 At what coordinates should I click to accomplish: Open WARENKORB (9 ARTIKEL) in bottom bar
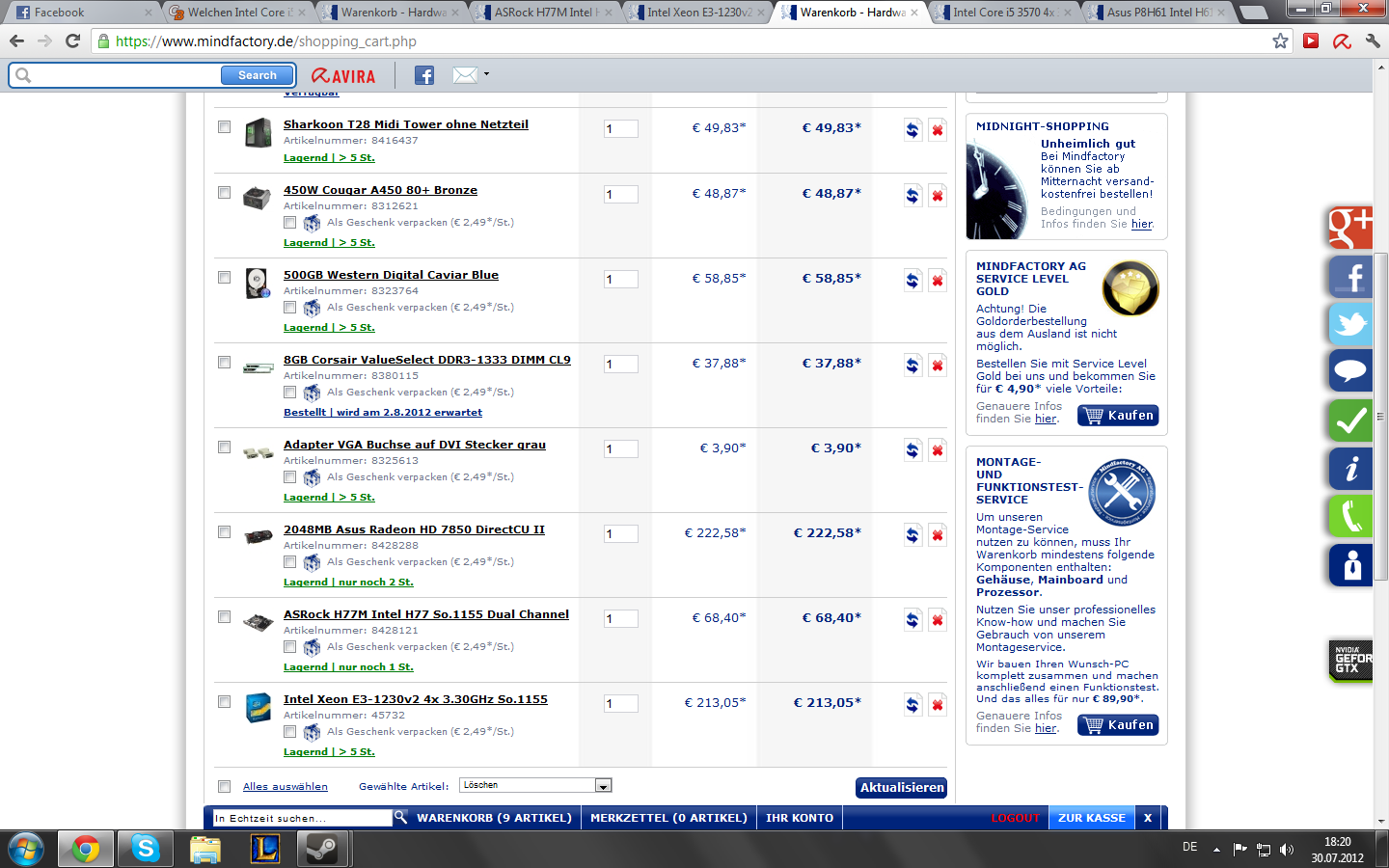(494, 818)
